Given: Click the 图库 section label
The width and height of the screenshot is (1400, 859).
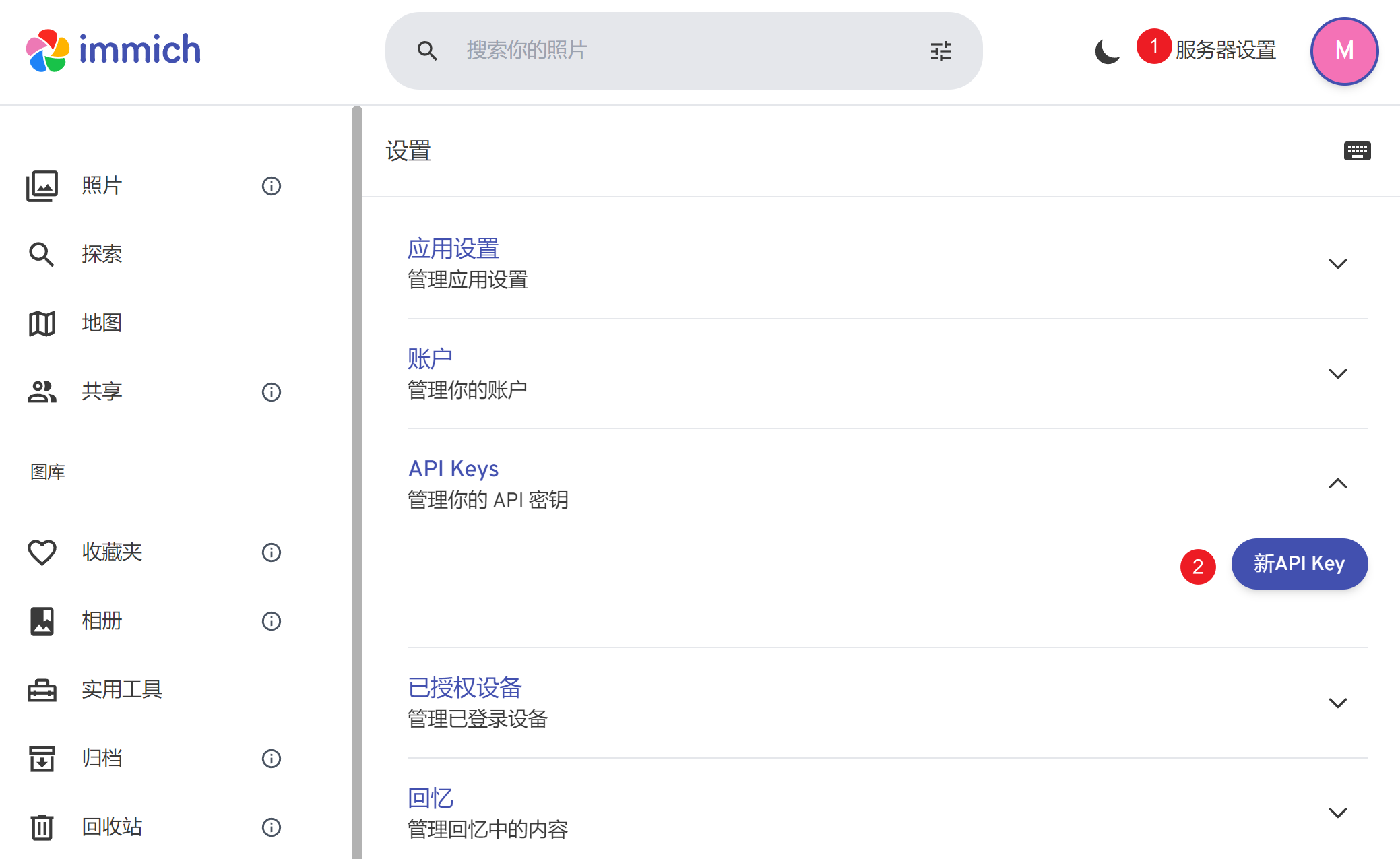Looking at the screenshot, I should (48, 472).
